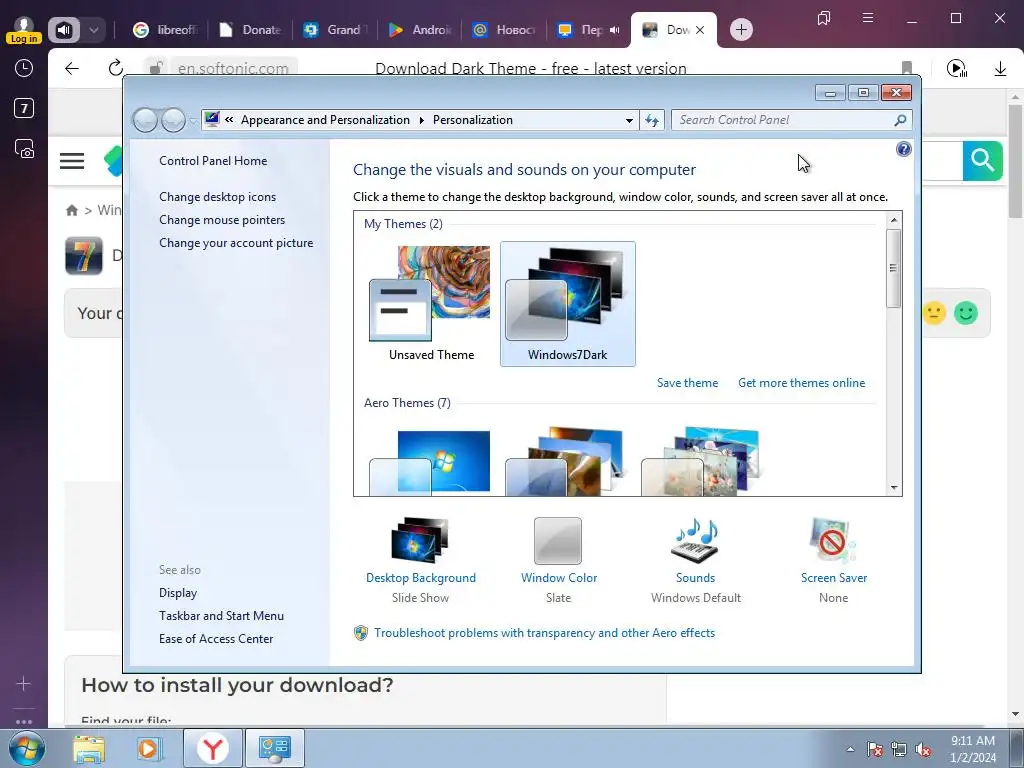Click Appearance and Personalization breadcrumb
The image size is (1024, 768).
[x=325, y=120]
